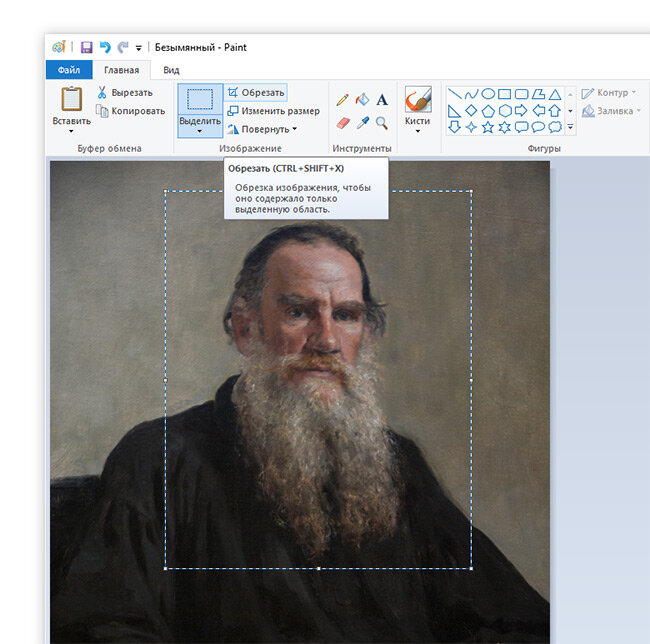650x644 pixels.
Task: Select the Triangle shape
Action: click(555, 94)
